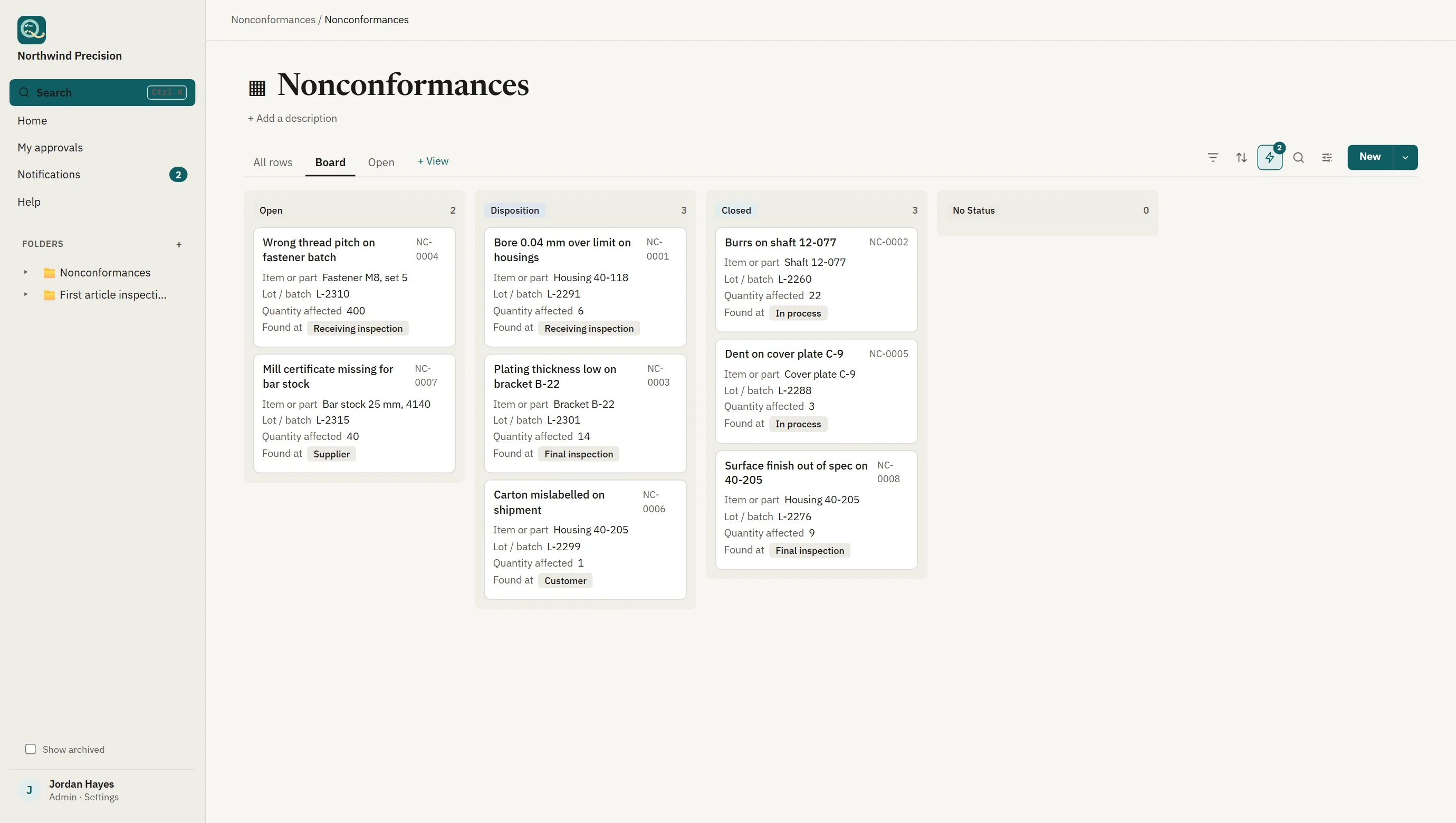Add a new view with + View

click(433, 161)
